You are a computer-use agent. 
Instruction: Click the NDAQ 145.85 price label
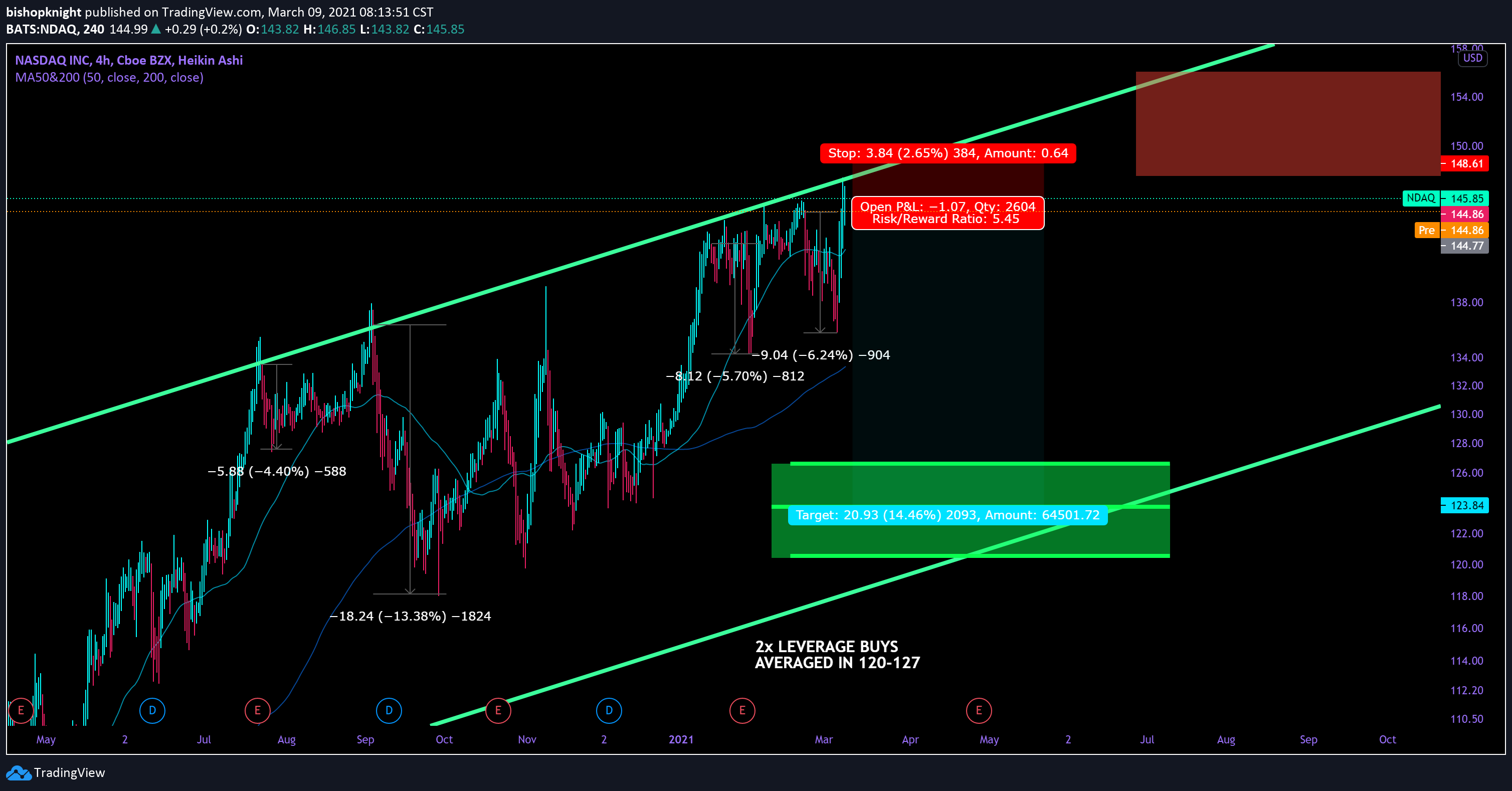click(x=1445, y=199)
